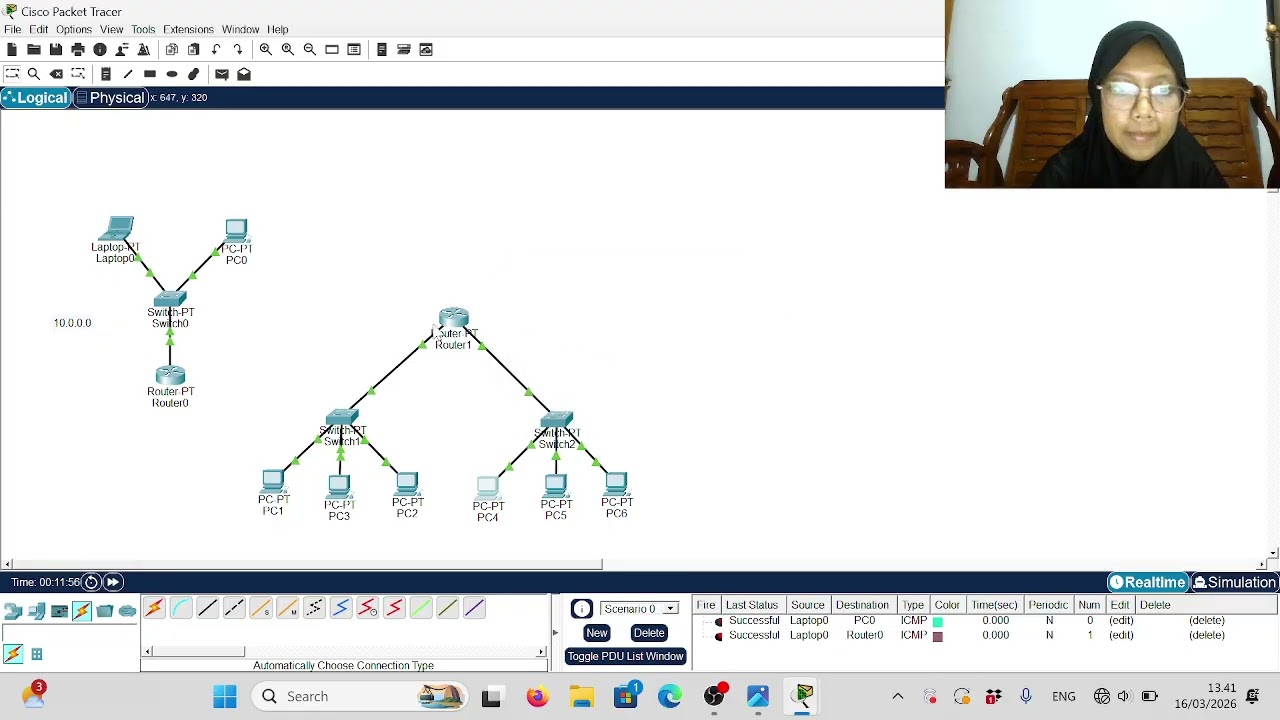Viewport: 1280px width, 720px height.
Task: Open Microsoft Edge from taskbar
Action: (x=669, y=696)
